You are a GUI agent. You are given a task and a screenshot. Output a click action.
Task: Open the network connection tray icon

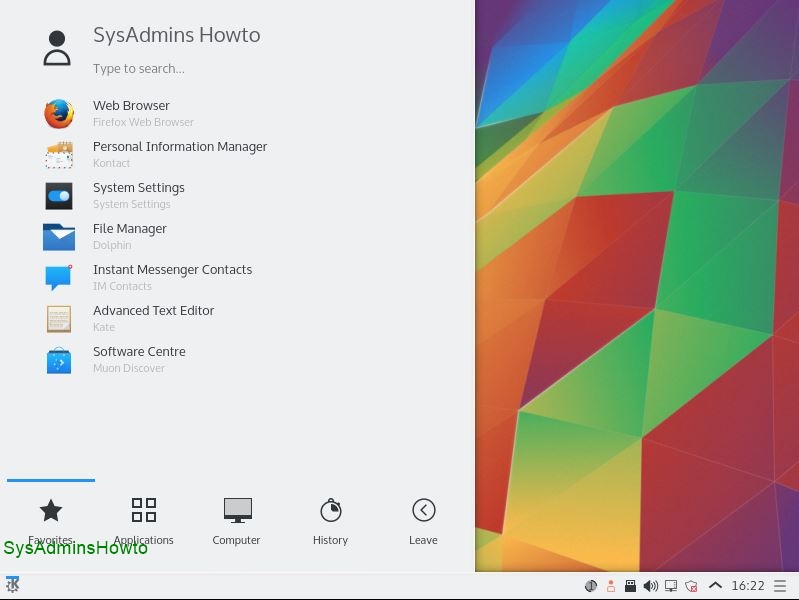[671, 586]
